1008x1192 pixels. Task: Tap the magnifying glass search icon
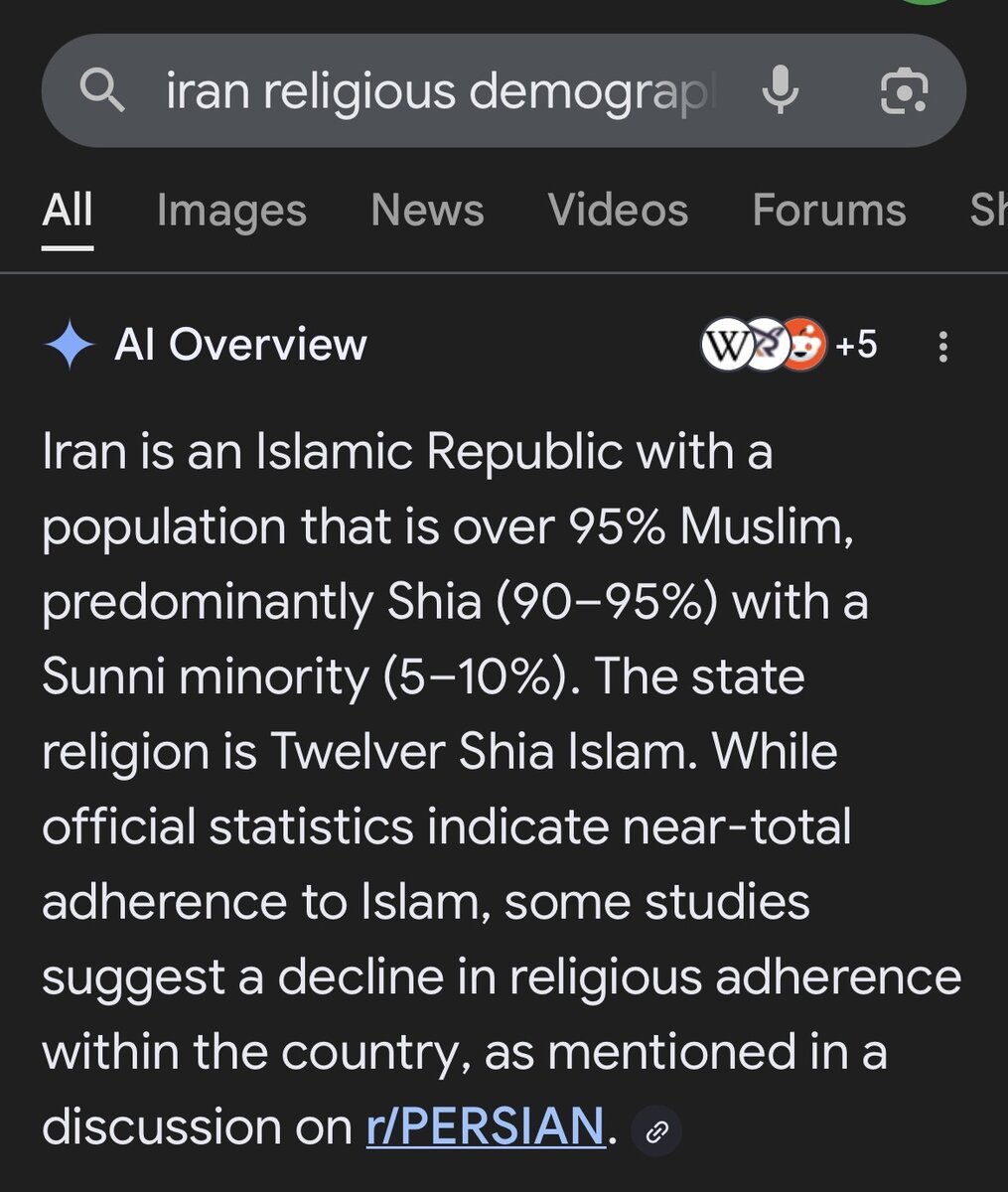101,91
